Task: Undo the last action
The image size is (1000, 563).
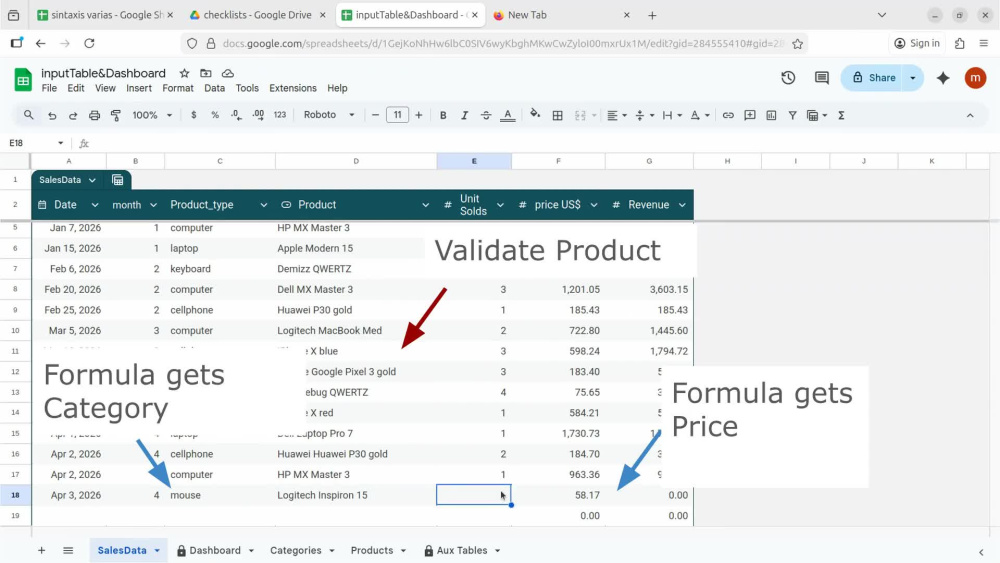Action: (52, 115)
